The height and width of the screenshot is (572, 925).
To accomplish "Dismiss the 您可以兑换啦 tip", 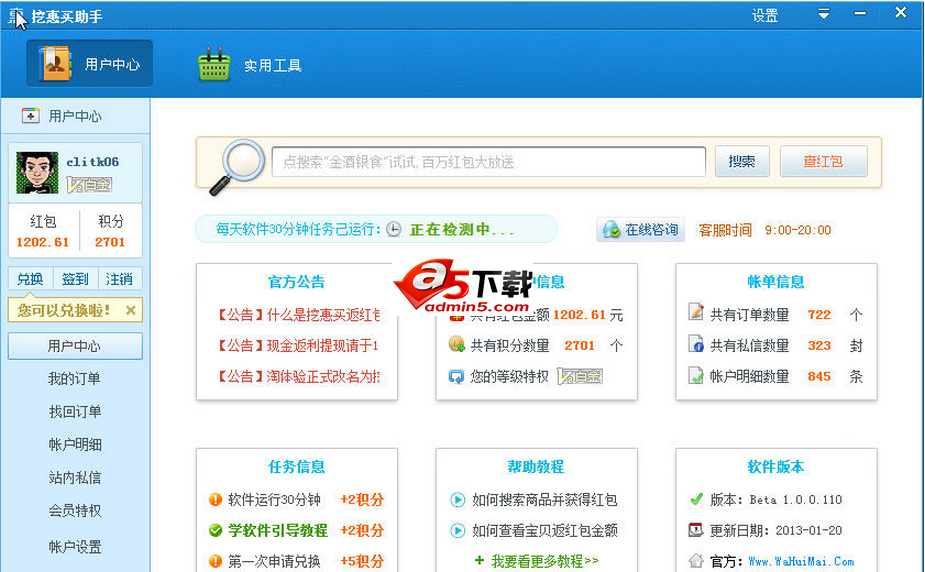I will click(x=131, y=310).
